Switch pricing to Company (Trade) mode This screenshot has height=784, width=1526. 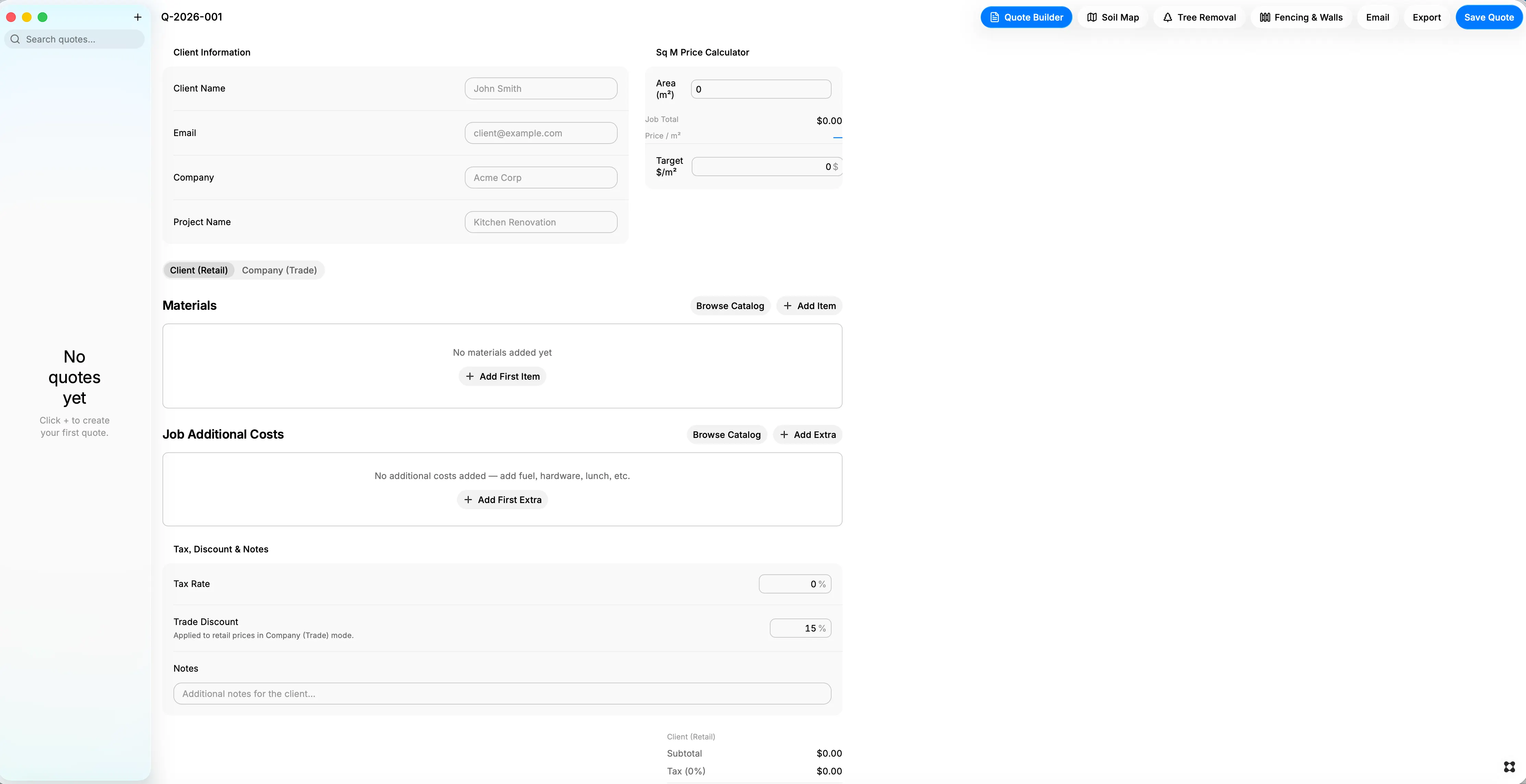coord(279,270)
